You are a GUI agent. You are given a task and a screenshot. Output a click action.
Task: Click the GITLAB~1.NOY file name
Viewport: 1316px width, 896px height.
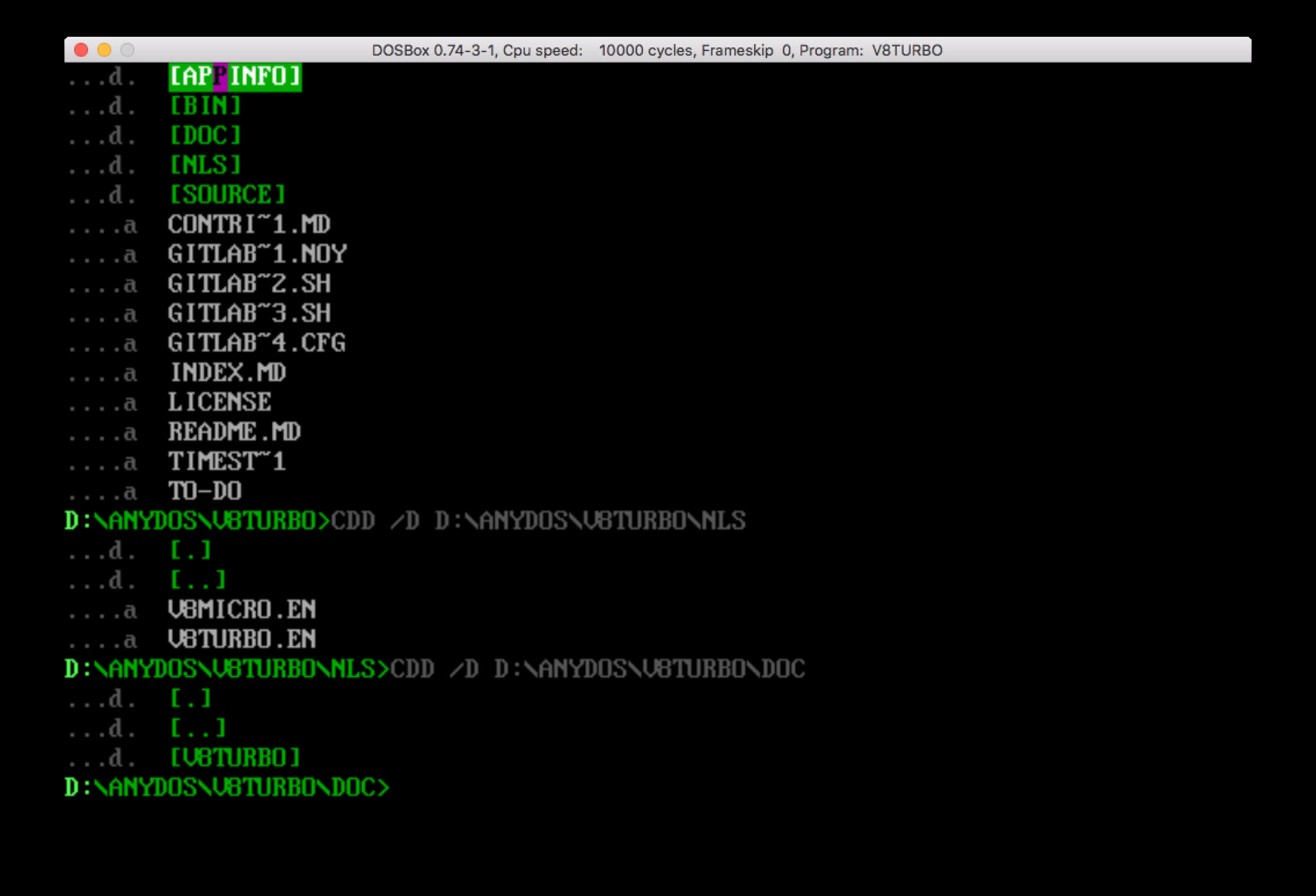[x=257, y=254]
